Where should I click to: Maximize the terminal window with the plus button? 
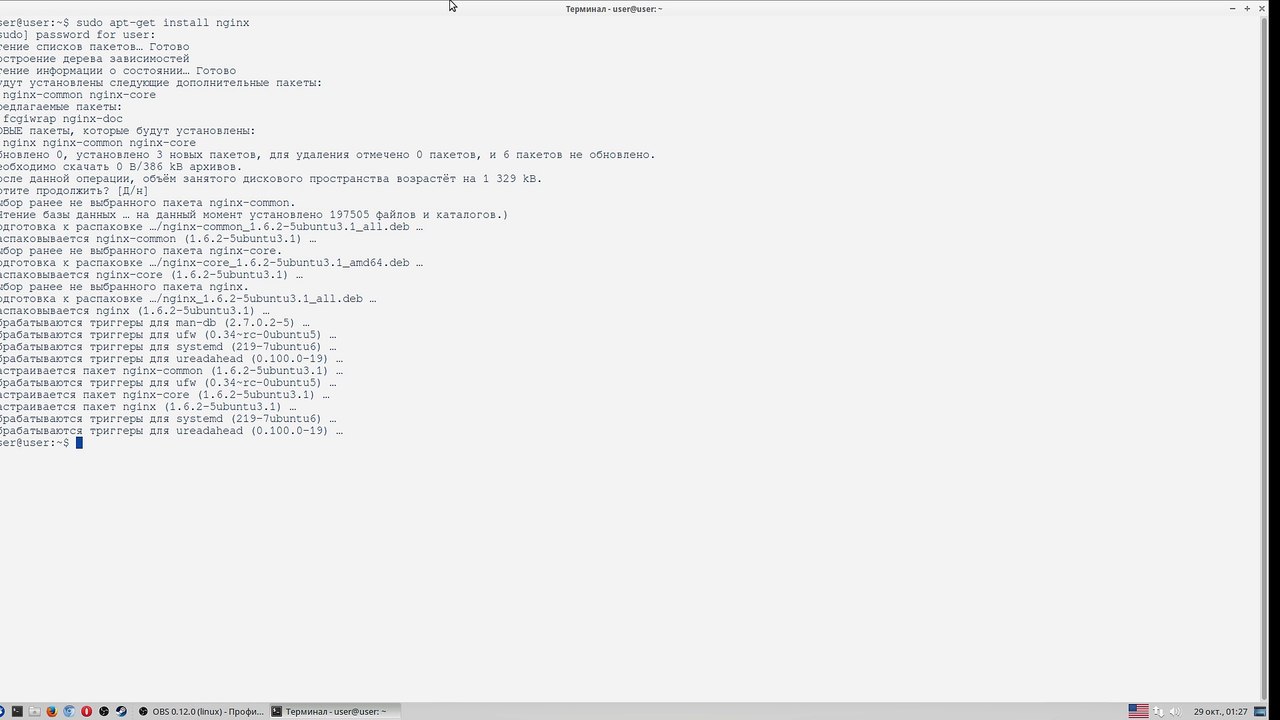click(x=1247, y=9)
